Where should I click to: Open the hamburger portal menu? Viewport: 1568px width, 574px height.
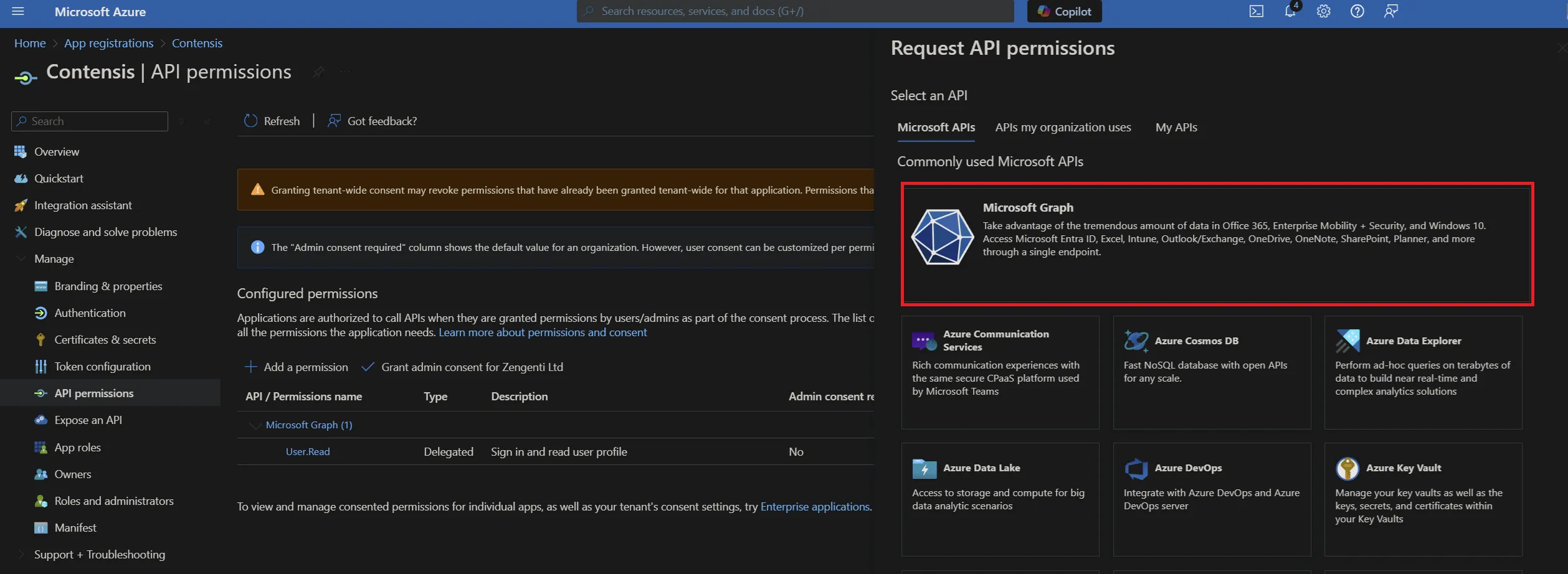point(18,11)
